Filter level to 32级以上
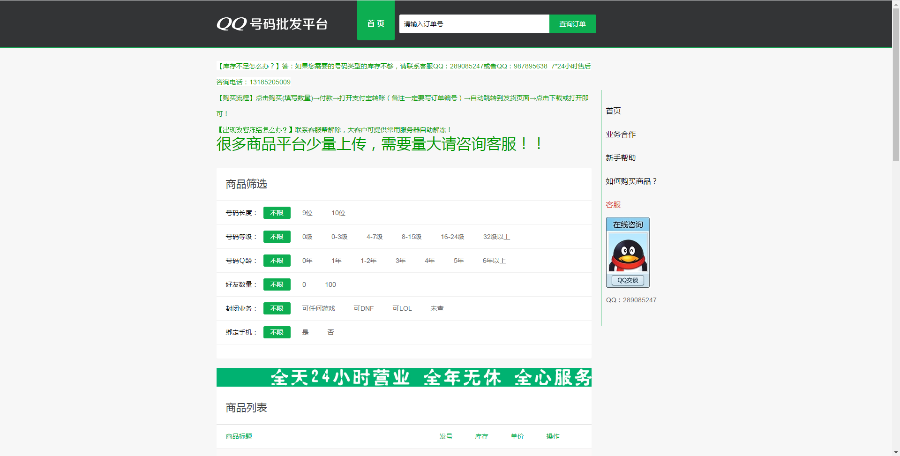The width and height of the screenshot is (900, 456). (496, 237)
